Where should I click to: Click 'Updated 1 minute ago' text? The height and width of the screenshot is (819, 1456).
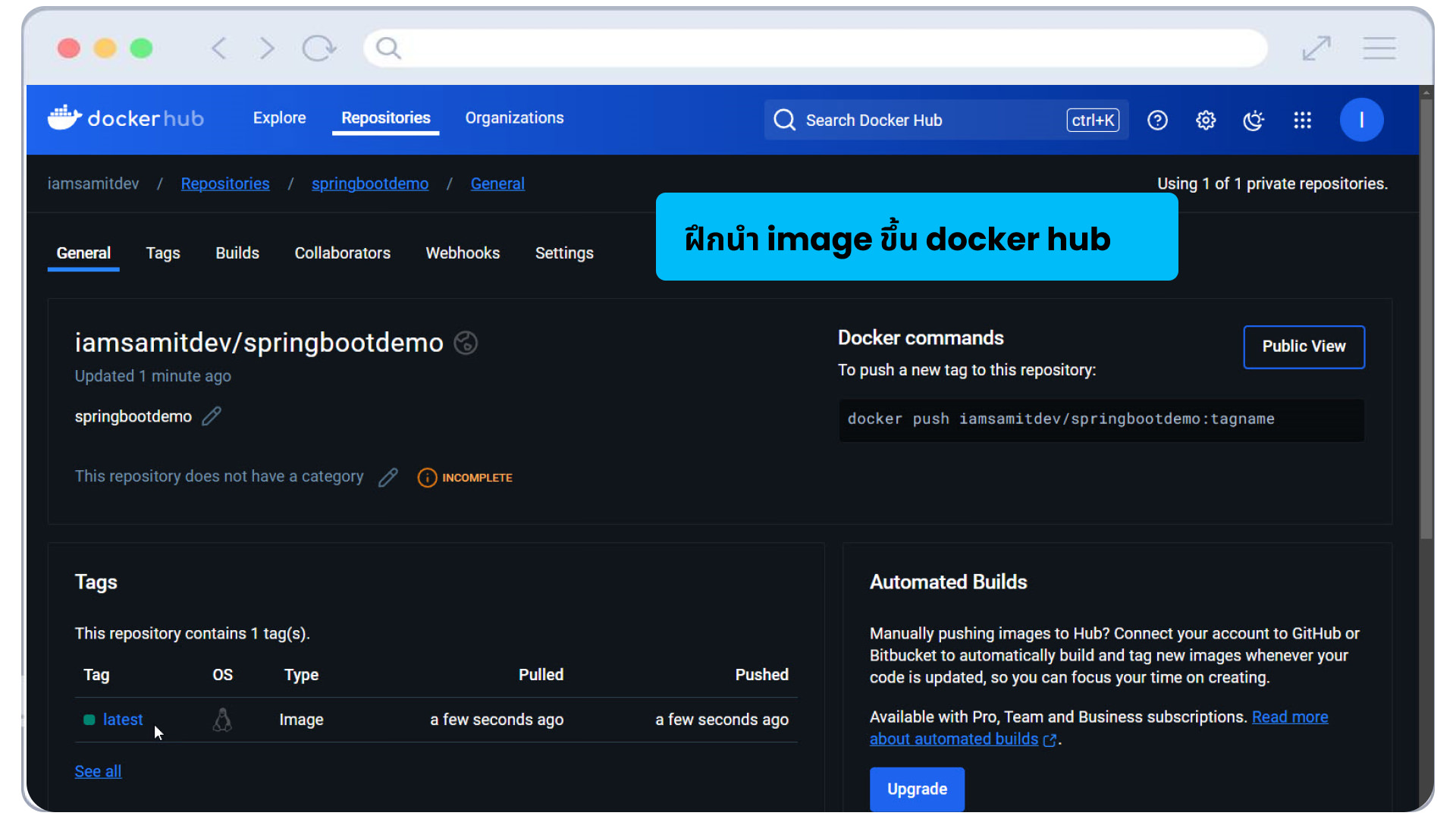pyautogui.click(x=152, y=376)
